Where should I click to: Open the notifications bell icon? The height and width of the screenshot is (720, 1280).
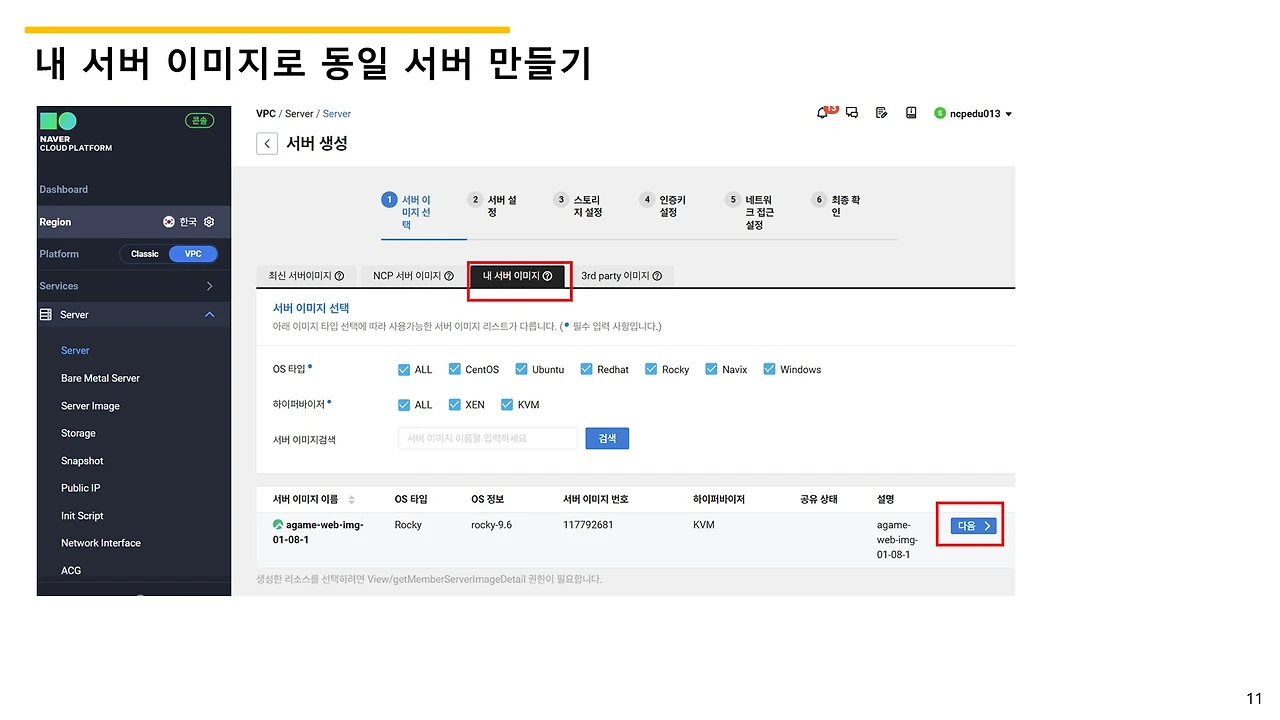click(x=822, y=113)
